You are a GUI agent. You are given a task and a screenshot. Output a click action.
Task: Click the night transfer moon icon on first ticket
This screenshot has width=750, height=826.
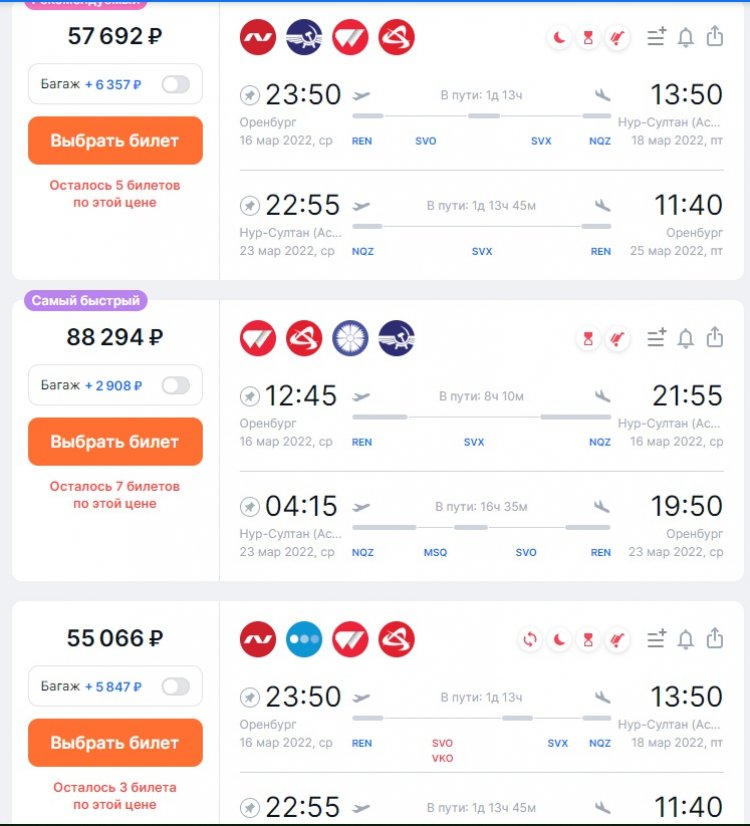tap(559, 37)
